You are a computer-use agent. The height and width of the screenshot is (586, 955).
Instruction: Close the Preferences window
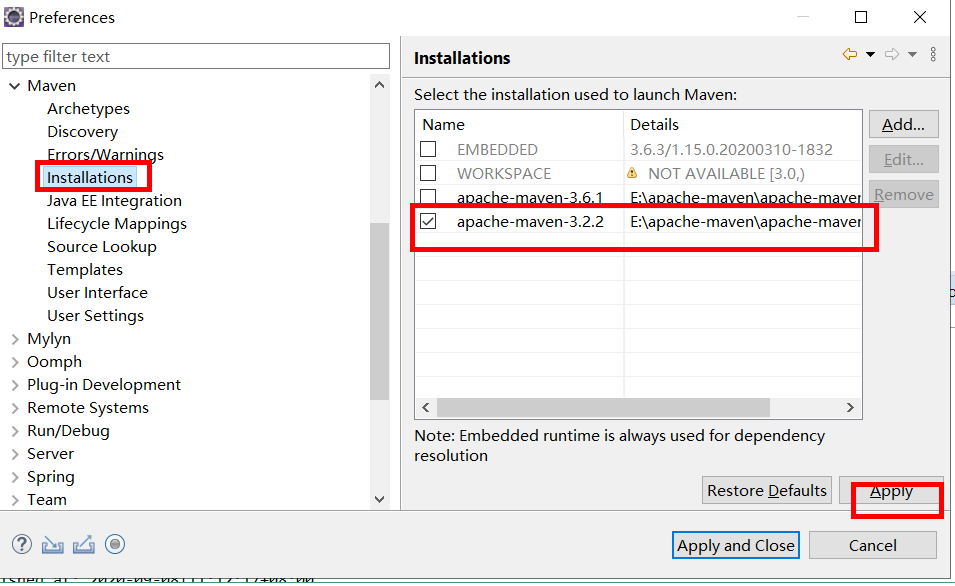click(920, 17)
